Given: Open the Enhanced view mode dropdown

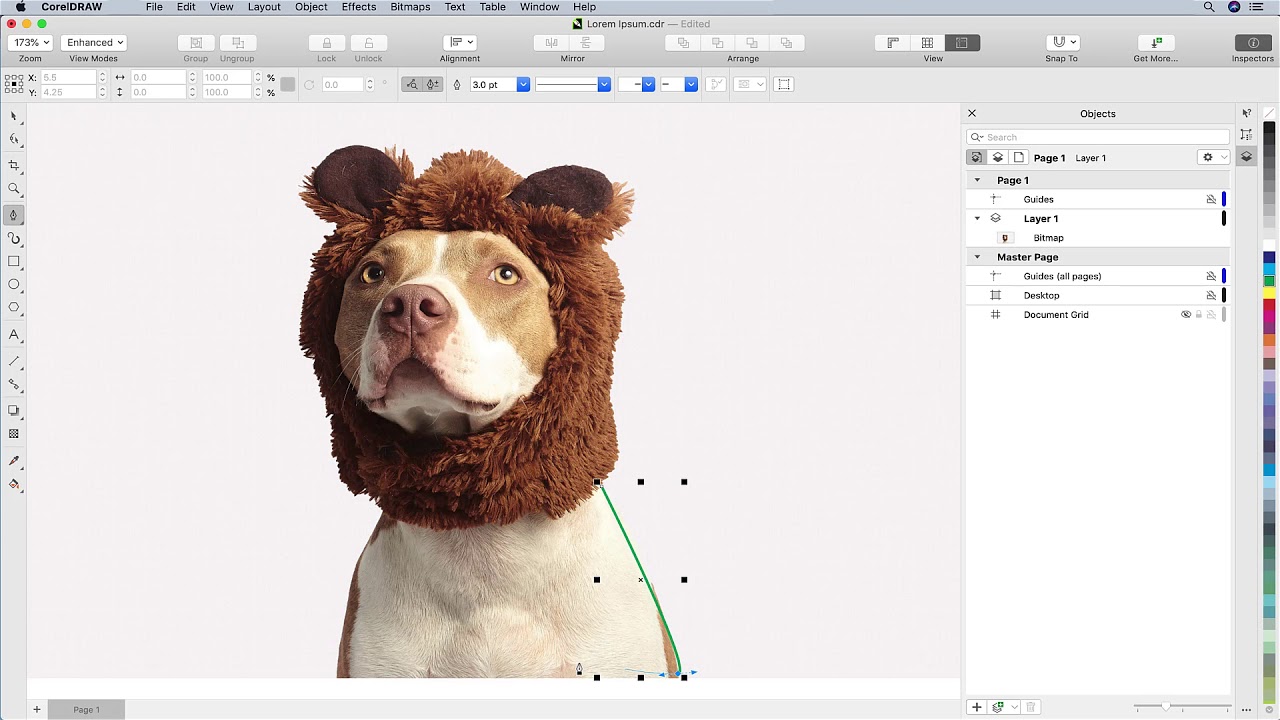Looking at the screenshot, I should click(93, 43).
